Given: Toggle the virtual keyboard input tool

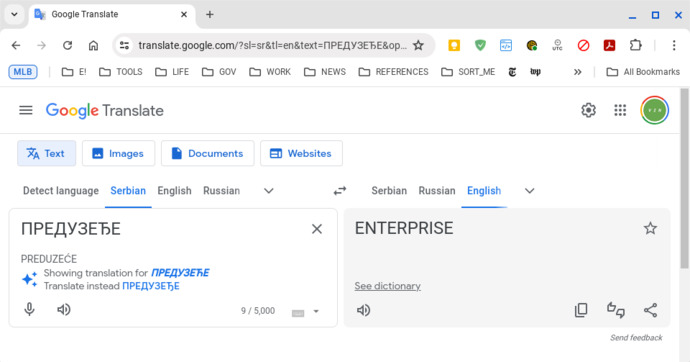Looking at the screenshot, I should tap(298, 313).
